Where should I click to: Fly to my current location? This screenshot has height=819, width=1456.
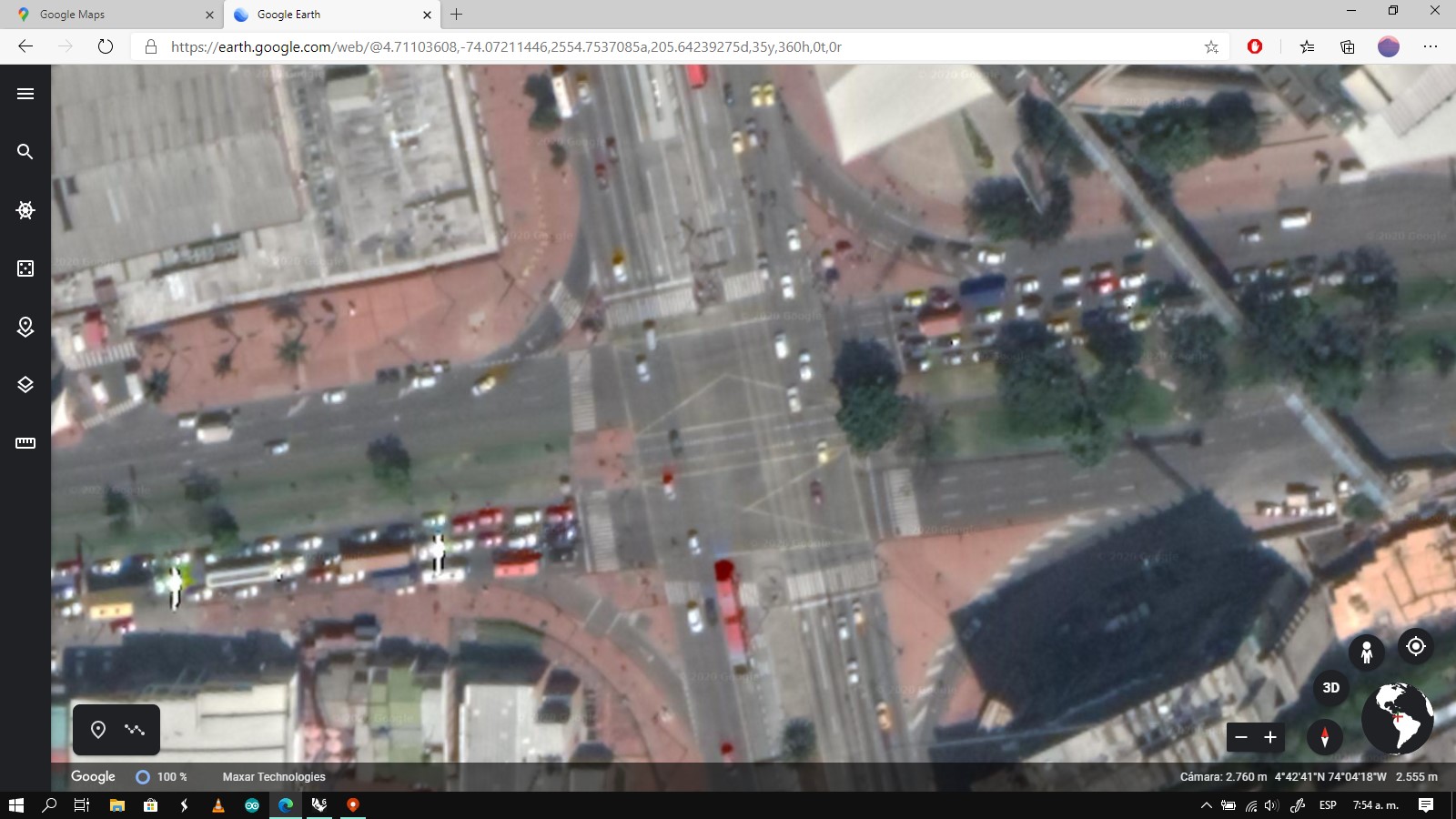[x=1415, y=646]
